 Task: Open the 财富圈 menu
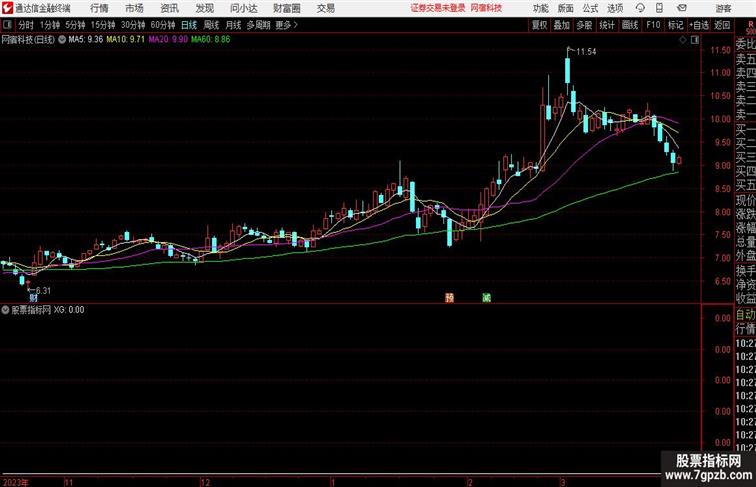(286, 8)
